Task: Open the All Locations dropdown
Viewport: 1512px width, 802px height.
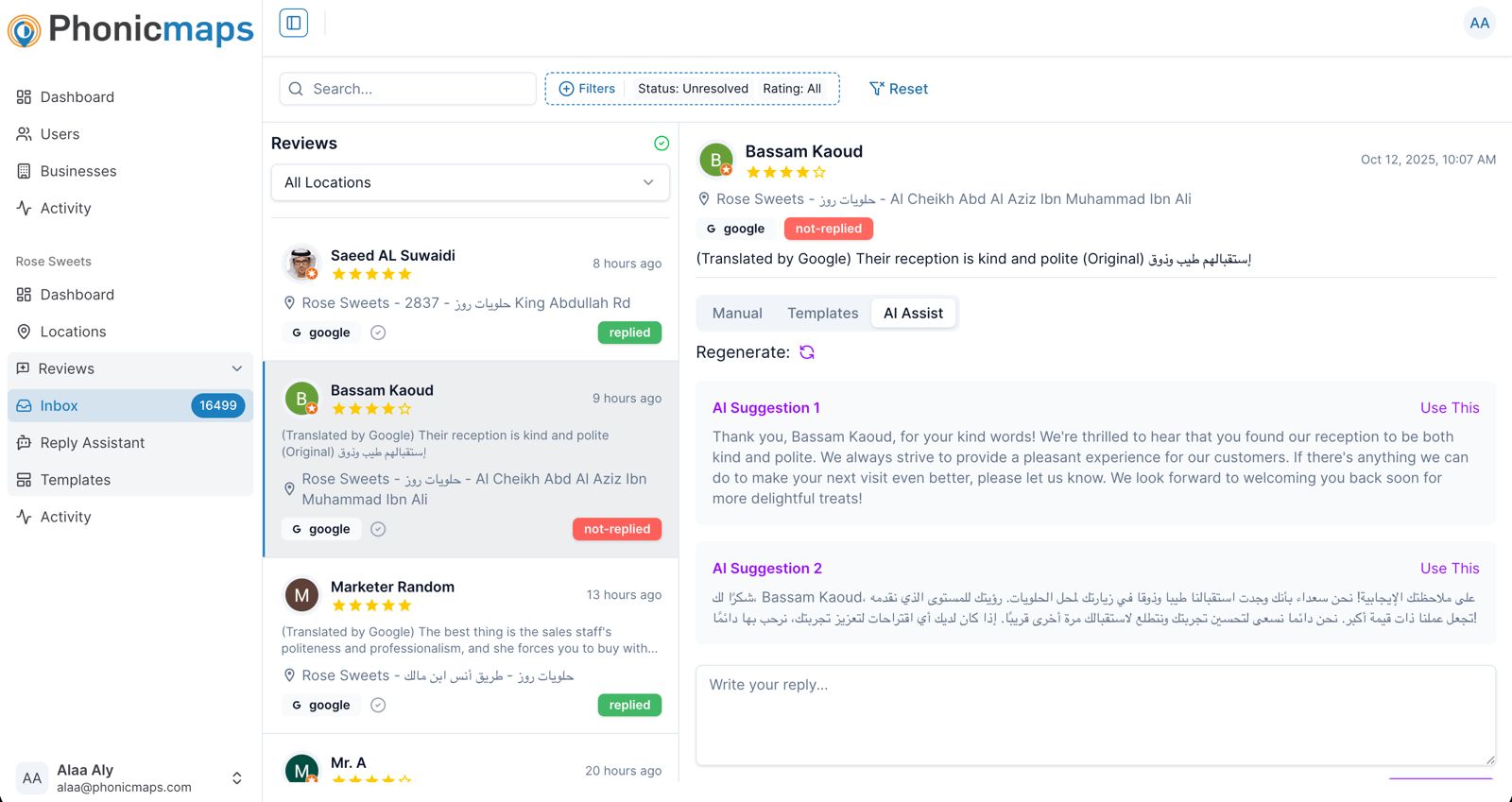Action: click(470, 182)
